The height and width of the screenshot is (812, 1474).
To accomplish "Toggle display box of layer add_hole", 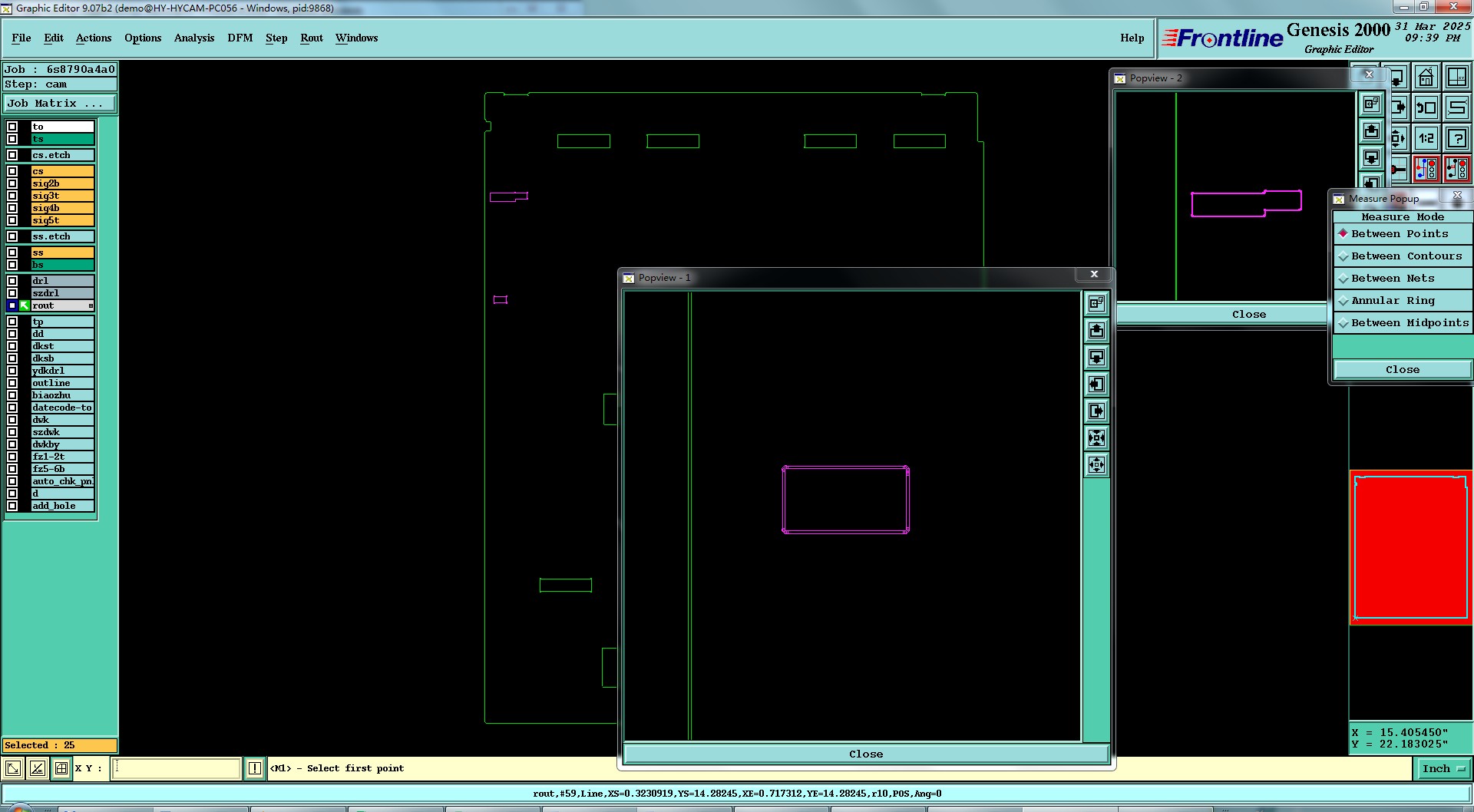I will tap(12, 506).
